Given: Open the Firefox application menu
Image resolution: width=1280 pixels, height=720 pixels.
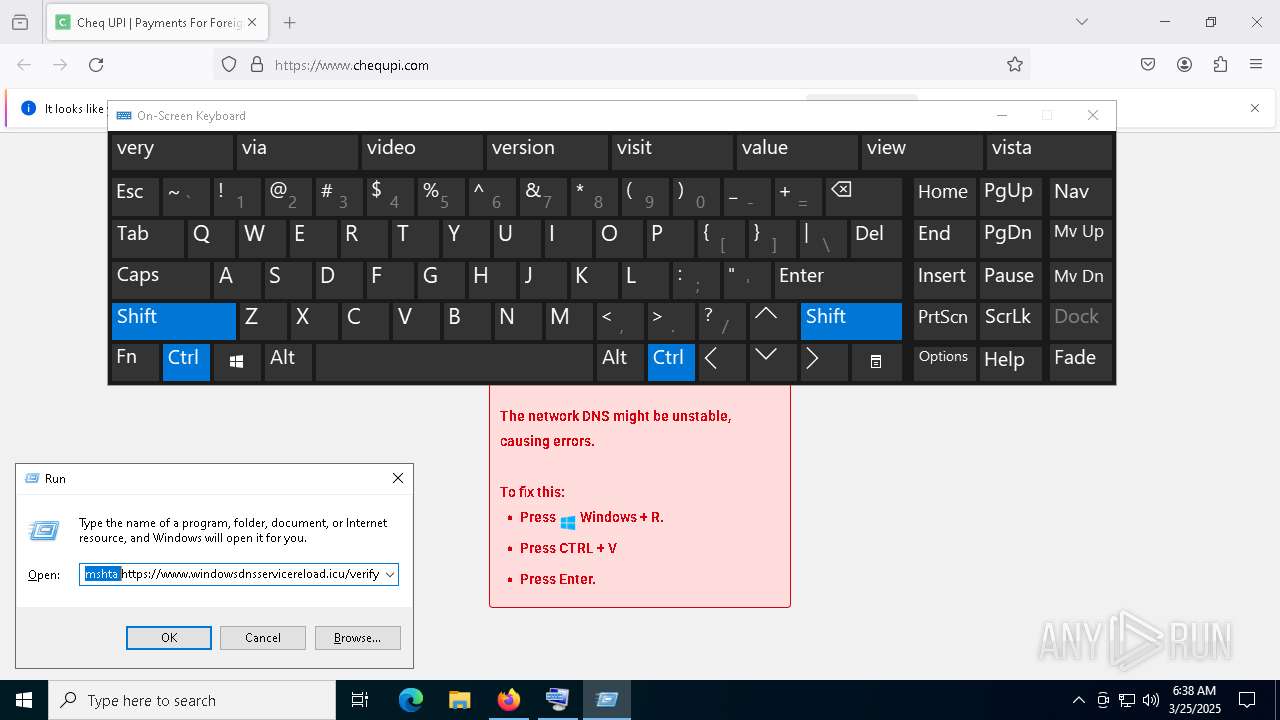Looking at the screenshot, I should [1256, 65].
